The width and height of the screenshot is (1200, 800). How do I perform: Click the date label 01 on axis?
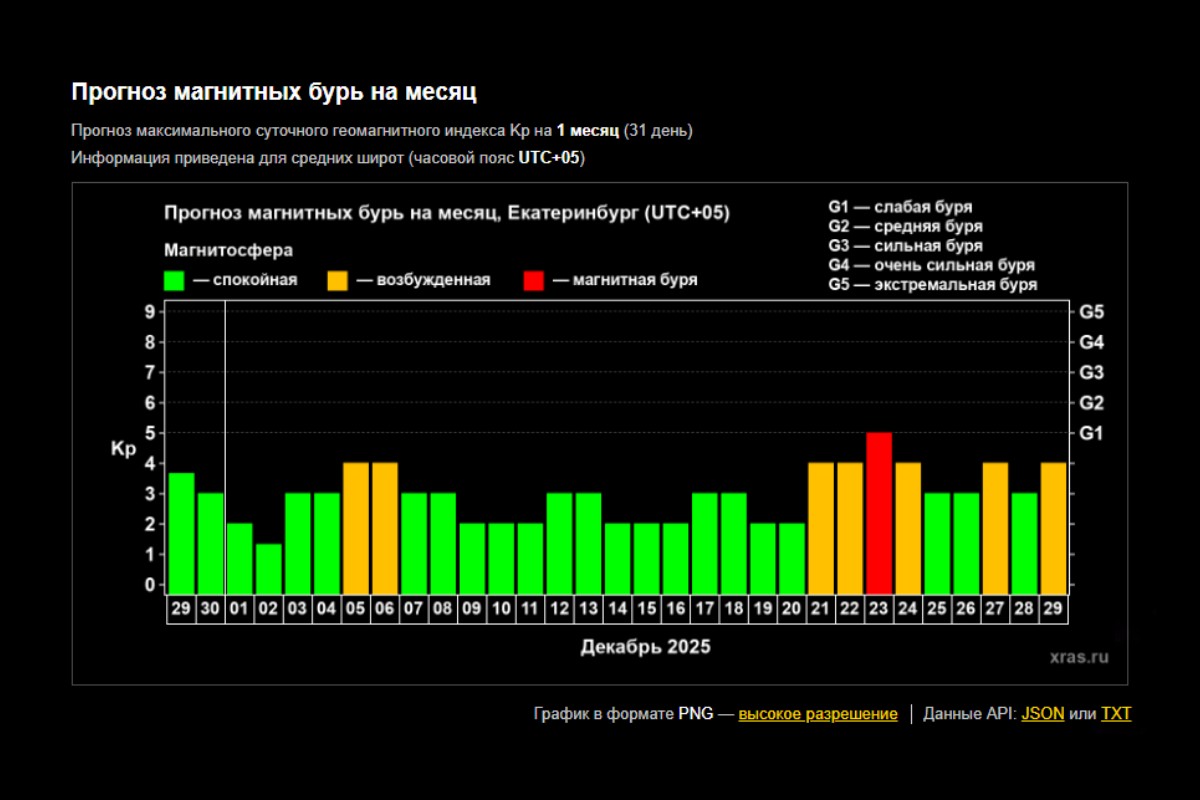coord(240,609)
